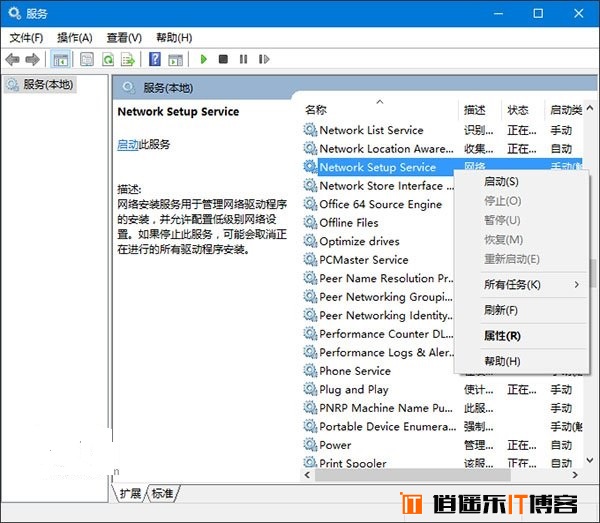Image resolution: width=600 pixels, height=523 pixels.
Task: Click the vertical scrollbar down arrow
Action: click(x=590, y=460)
